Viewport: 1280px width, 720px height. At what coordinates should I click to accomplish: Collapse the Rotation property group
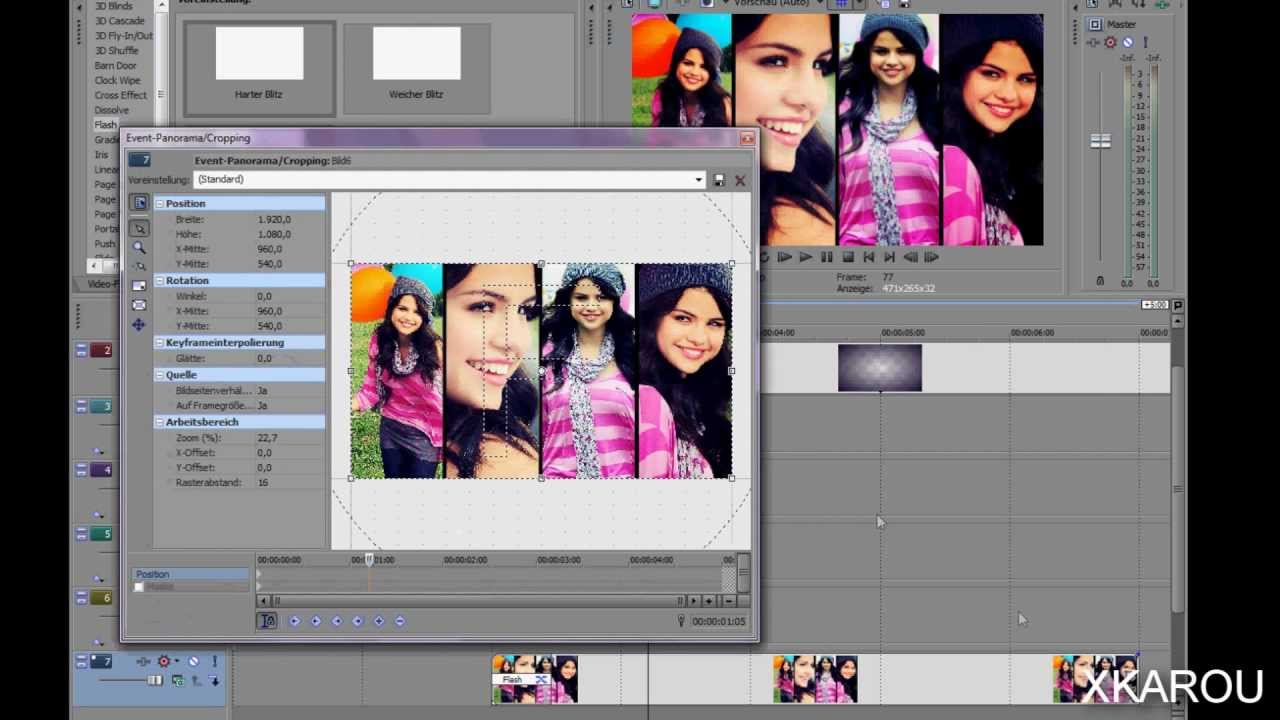coord(160,281)
